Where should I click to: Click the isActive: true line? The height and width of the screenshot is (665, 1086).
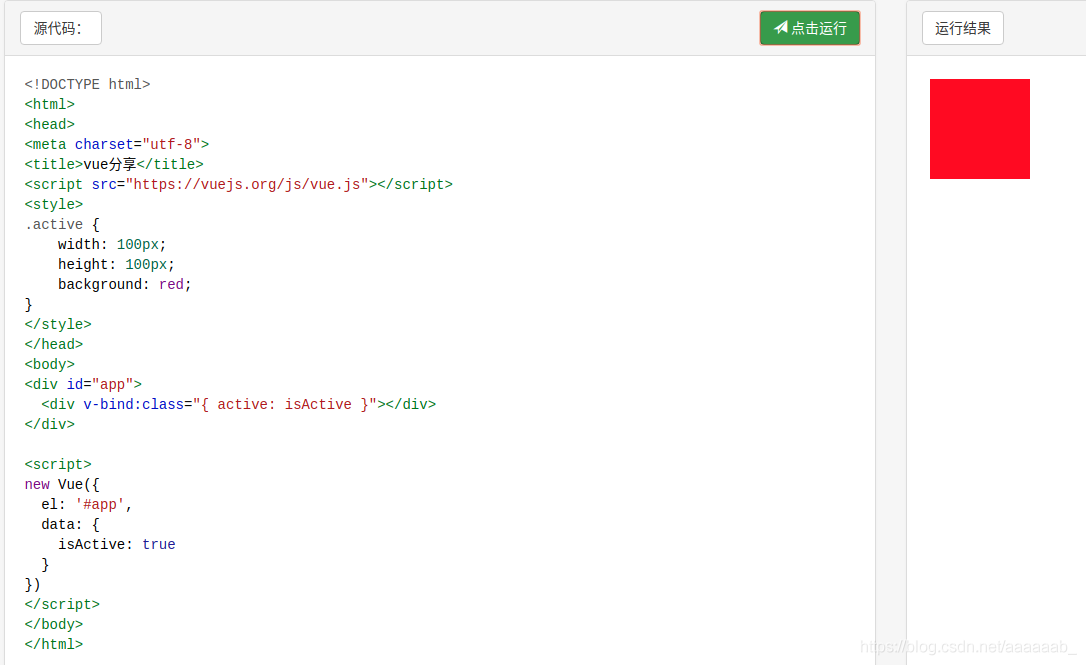coord(116,544)
